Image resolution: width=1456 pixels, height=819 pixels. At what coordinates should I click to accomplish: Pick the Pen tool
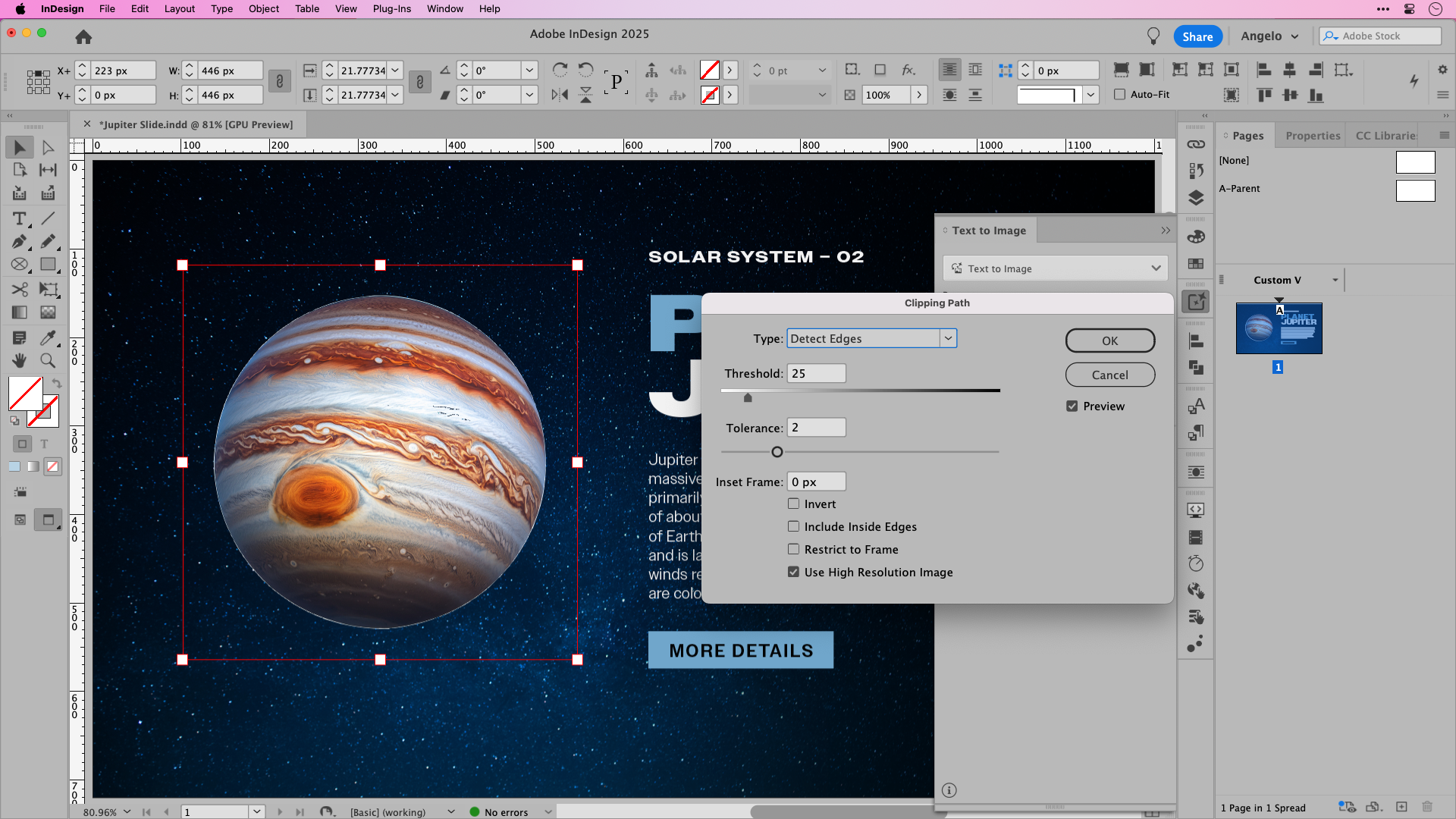point(20,242)
